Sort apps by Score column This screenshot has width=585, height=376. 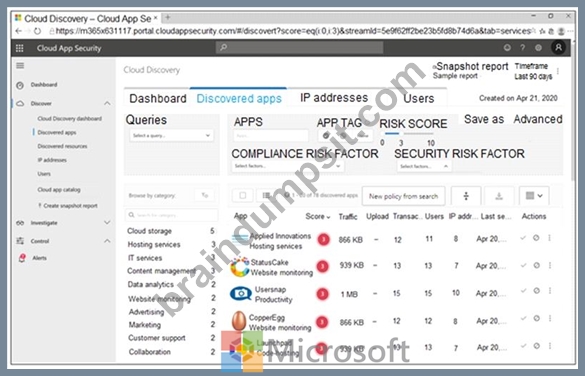click(317, 216)
